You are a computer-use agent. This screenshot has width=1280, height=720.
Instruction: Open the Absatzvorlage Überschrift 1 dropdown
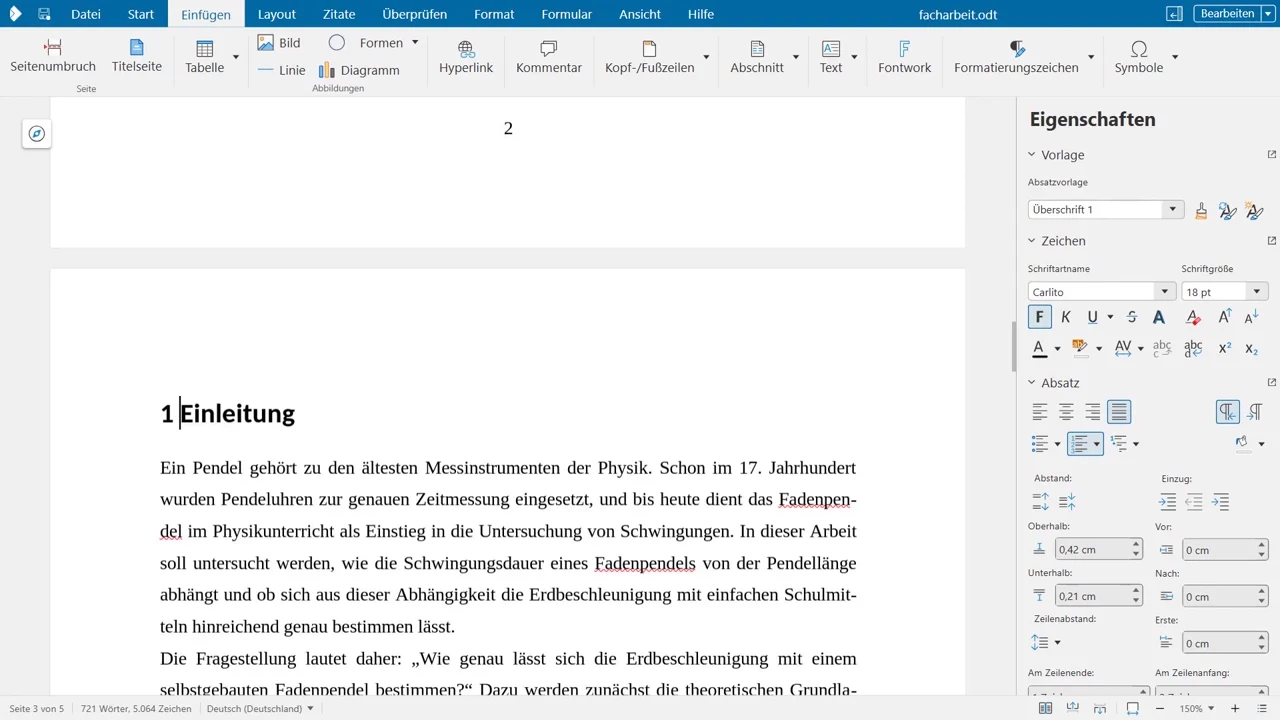pyautogui.click(x=1172, y=210)
